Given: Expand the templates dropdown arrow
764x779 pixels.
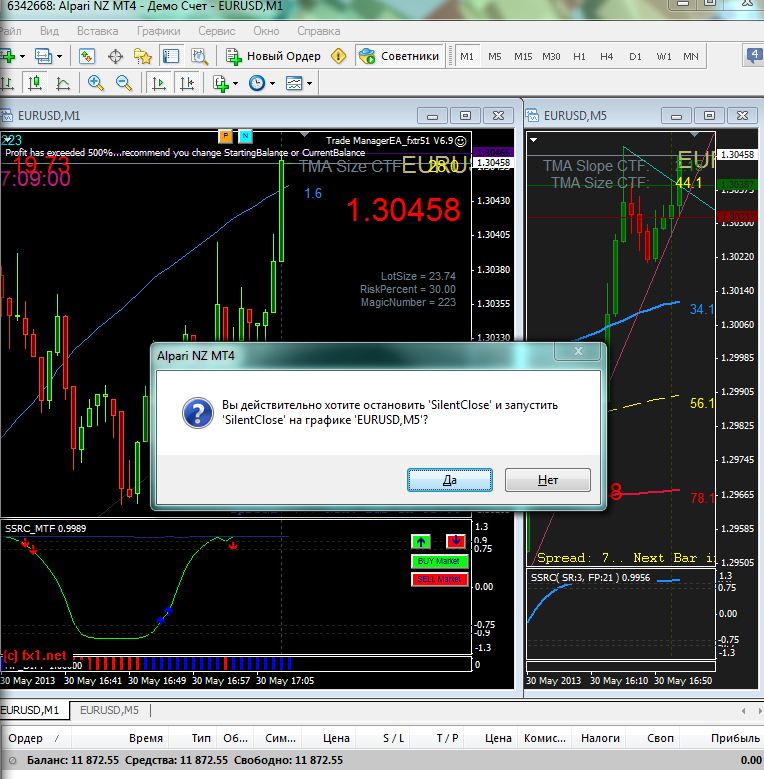Looking at the screenshot, I should coord(309,83).
